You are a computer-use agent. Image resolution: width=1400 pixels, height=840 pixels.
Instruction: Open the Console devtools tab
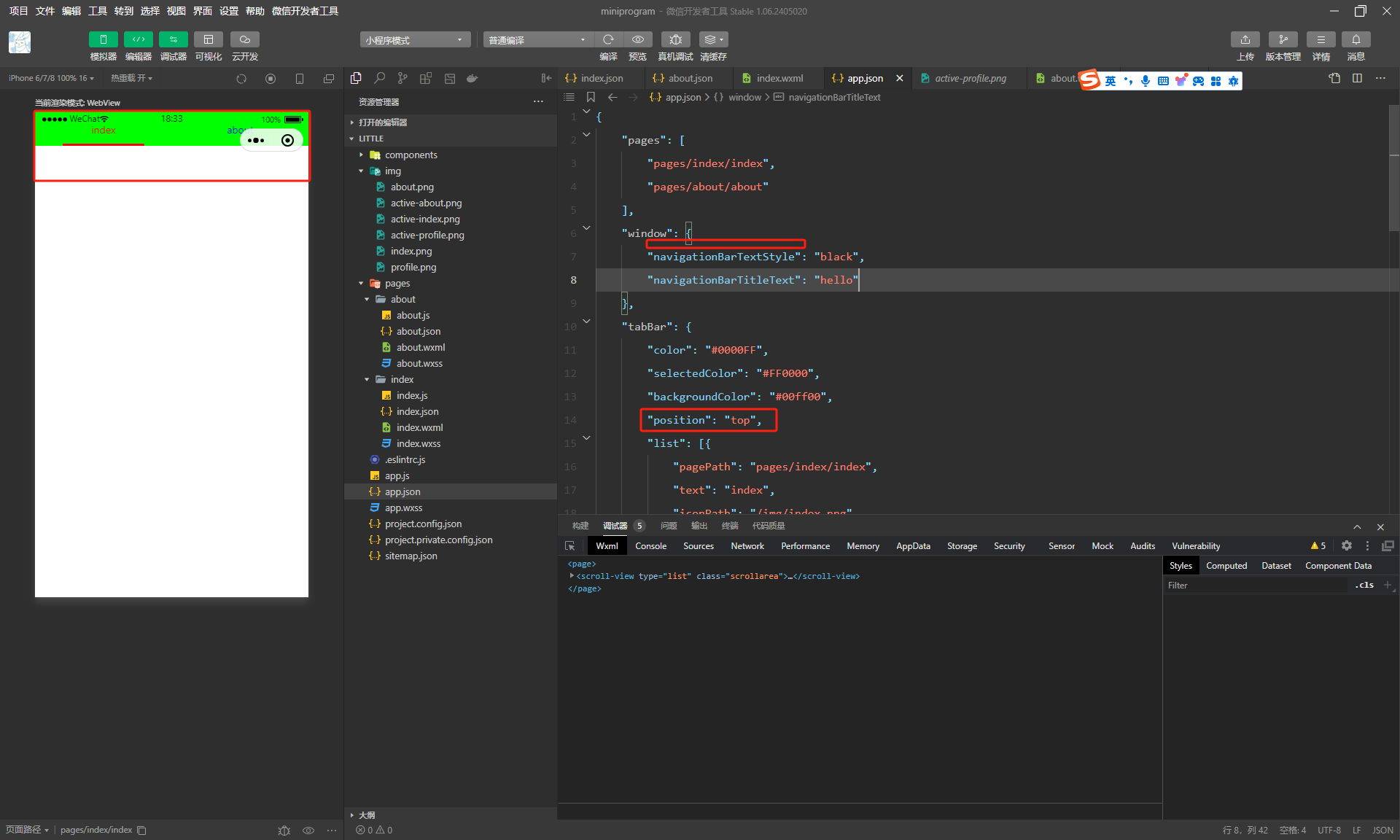[650, 545]
